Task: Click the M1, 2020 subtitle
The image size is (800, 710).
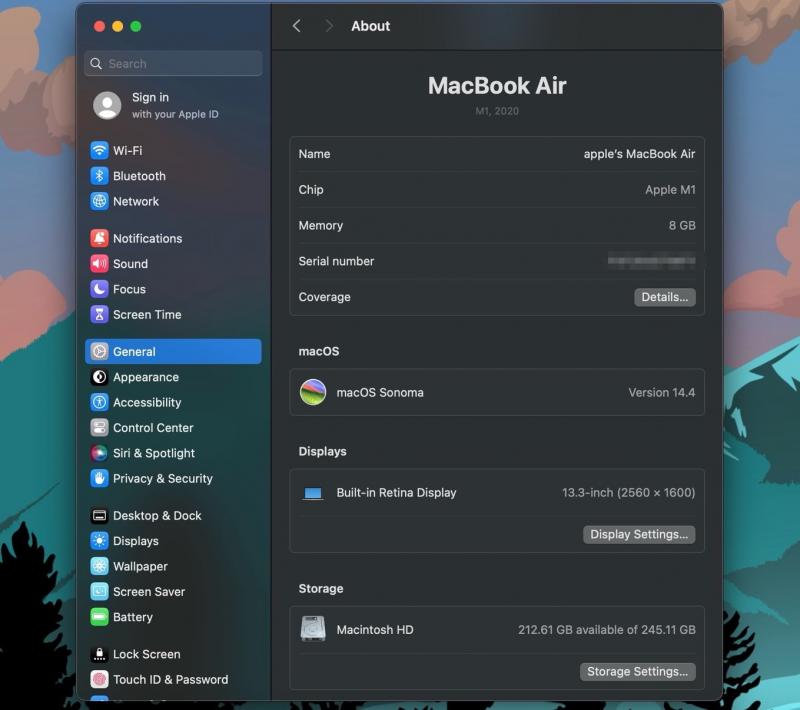Action: coord(497,111)
